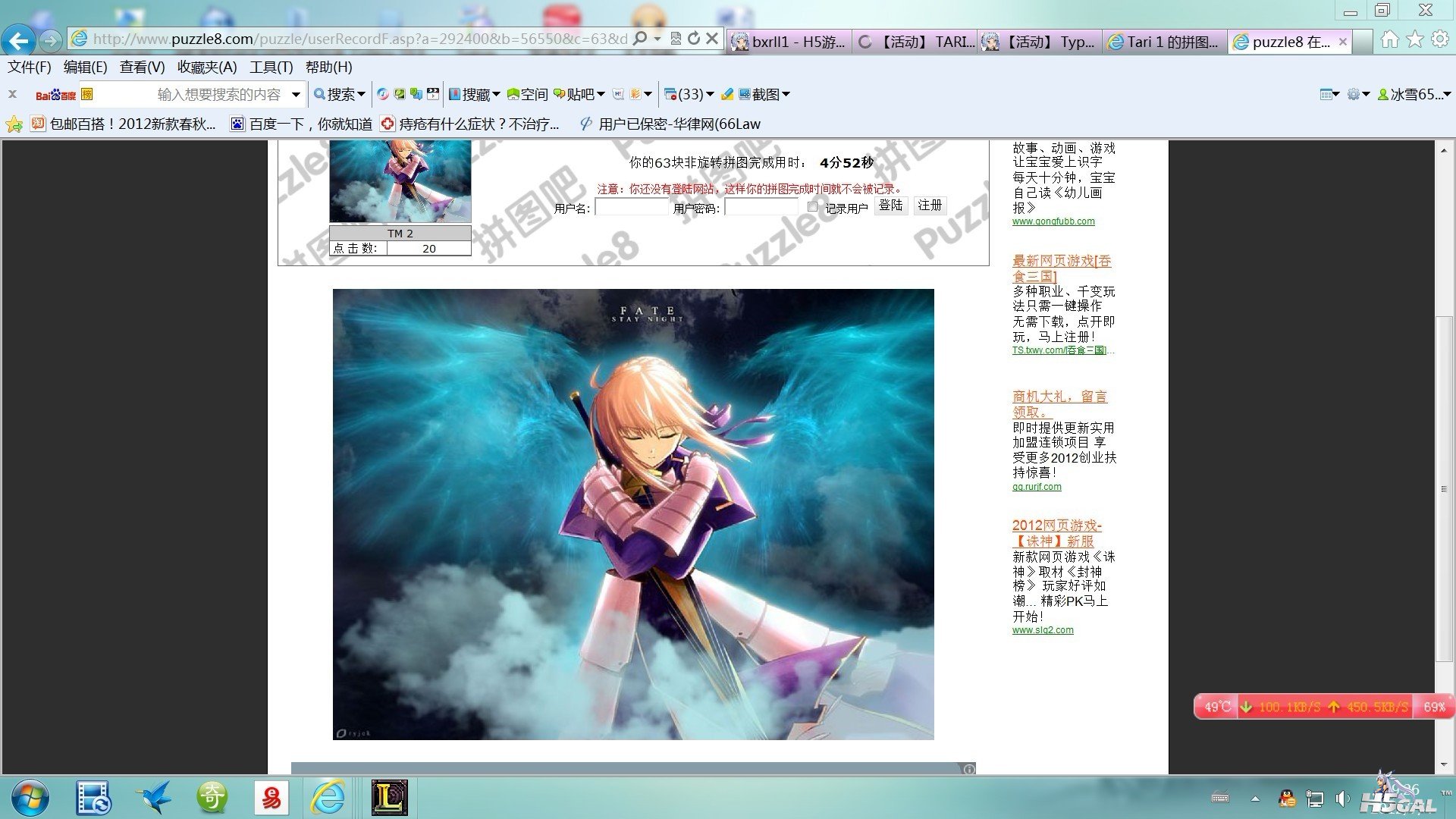
Task: Click the Baidu logo on the toolbar
Action: click(x=55, y=95)
